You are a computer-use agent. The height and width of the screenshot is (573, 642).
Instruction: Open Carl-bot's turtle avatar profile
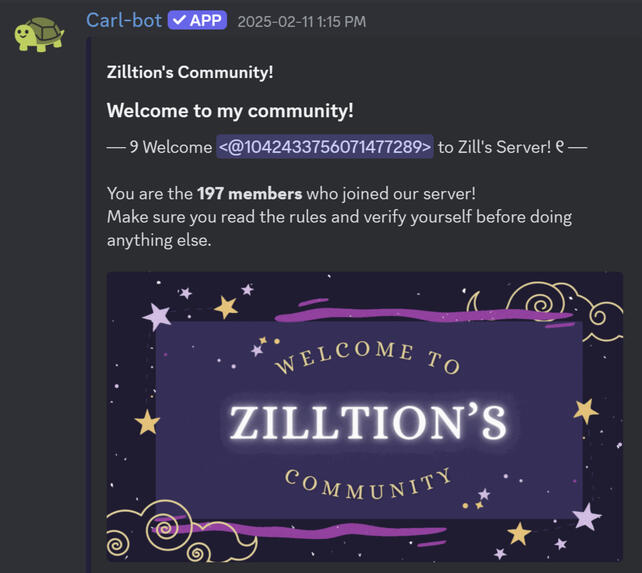click(x=39, y=34)
